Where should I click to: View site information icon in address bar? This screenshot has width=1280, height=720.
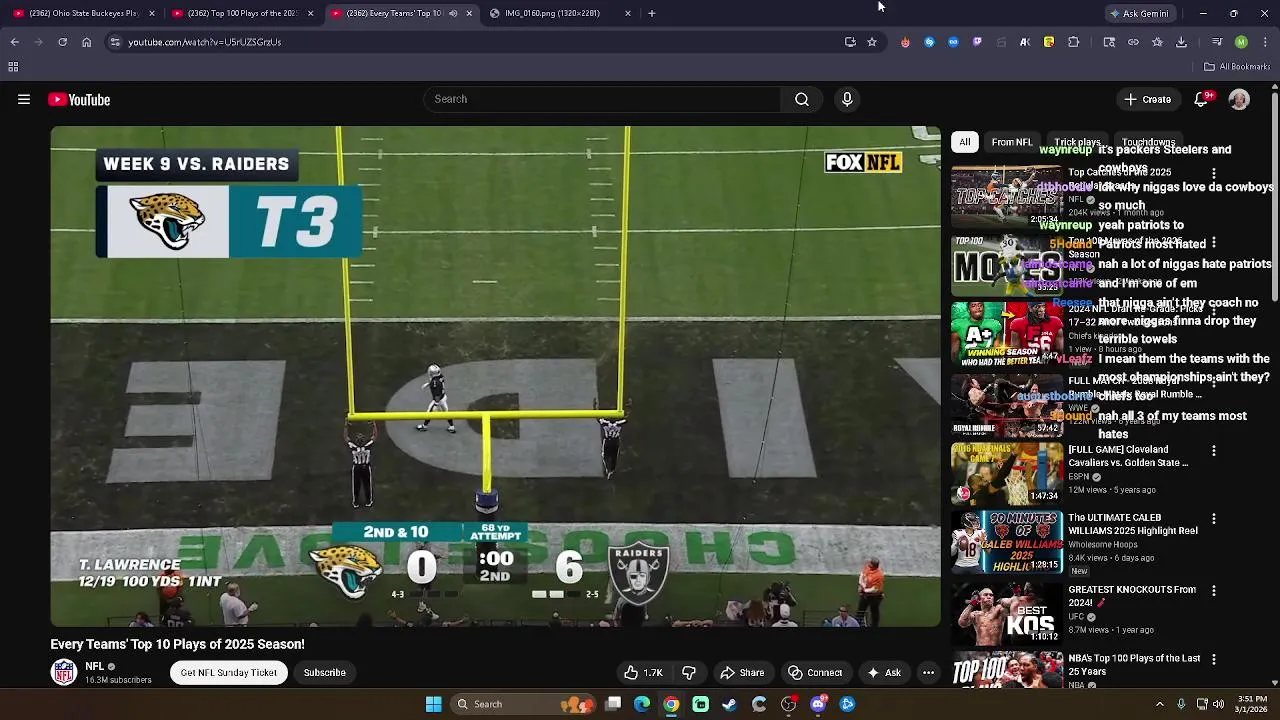[x=115, y=42]
